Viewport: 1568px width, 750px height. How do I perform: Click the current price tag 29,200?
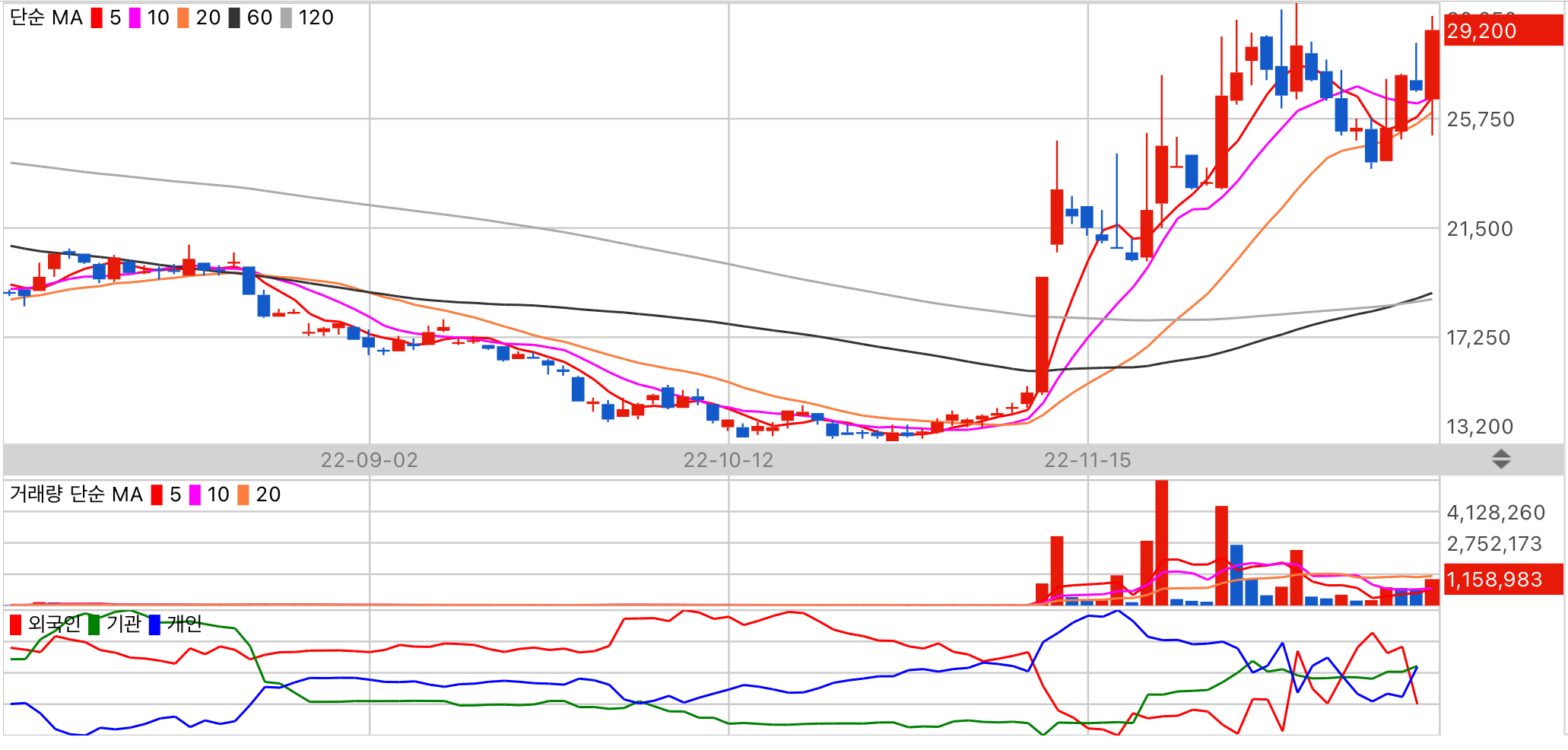coord(1503,31)
